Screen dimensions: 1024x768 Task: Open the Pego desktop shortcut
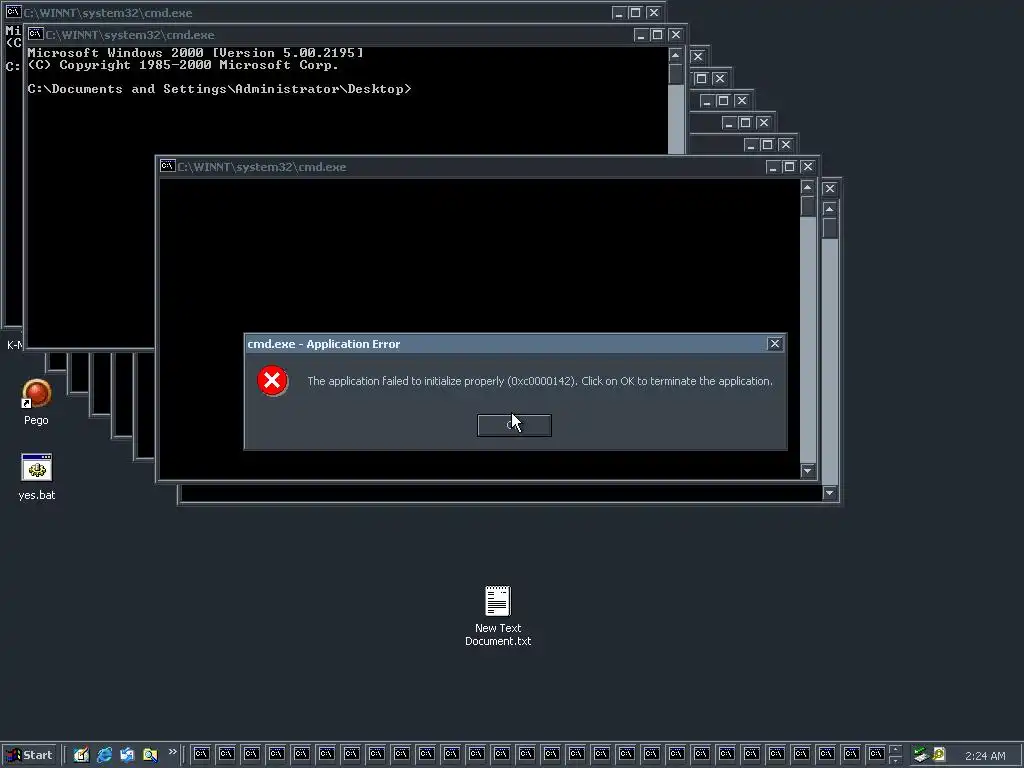click(36, 402)
